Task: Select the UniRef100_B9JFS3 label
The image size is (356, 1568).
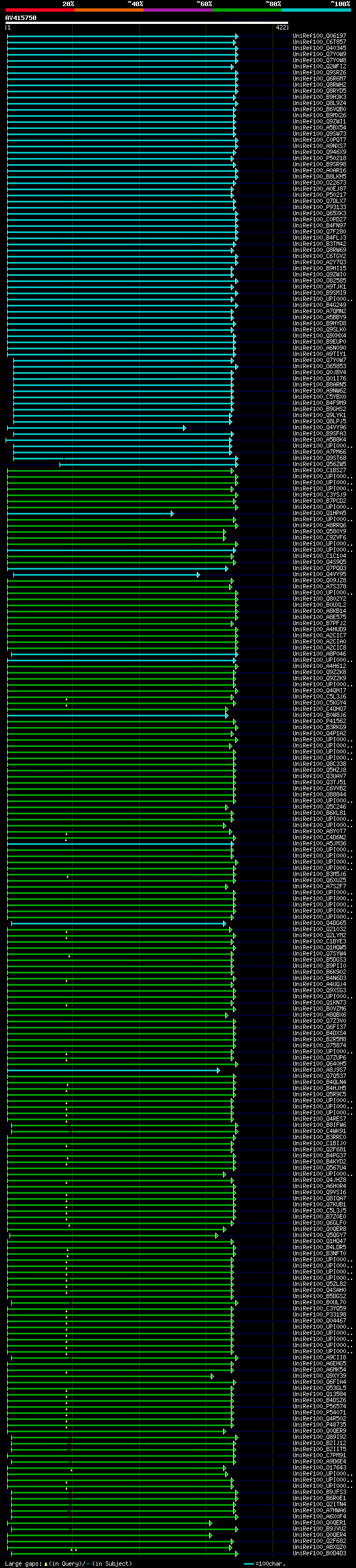Action: tap(319, 1491)
